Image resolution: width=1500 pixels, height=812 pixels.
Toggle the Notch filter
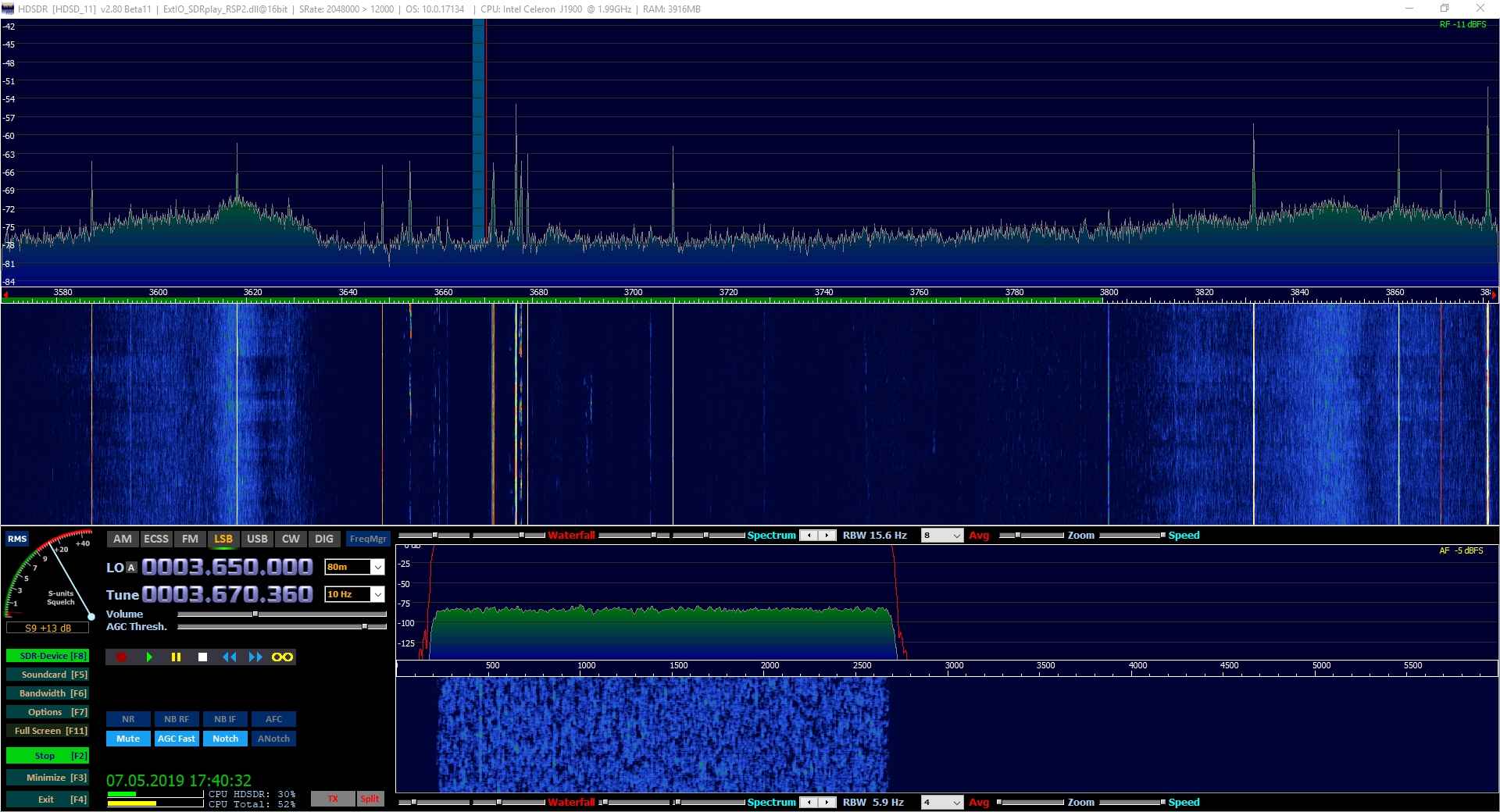[x=225, y=739]
